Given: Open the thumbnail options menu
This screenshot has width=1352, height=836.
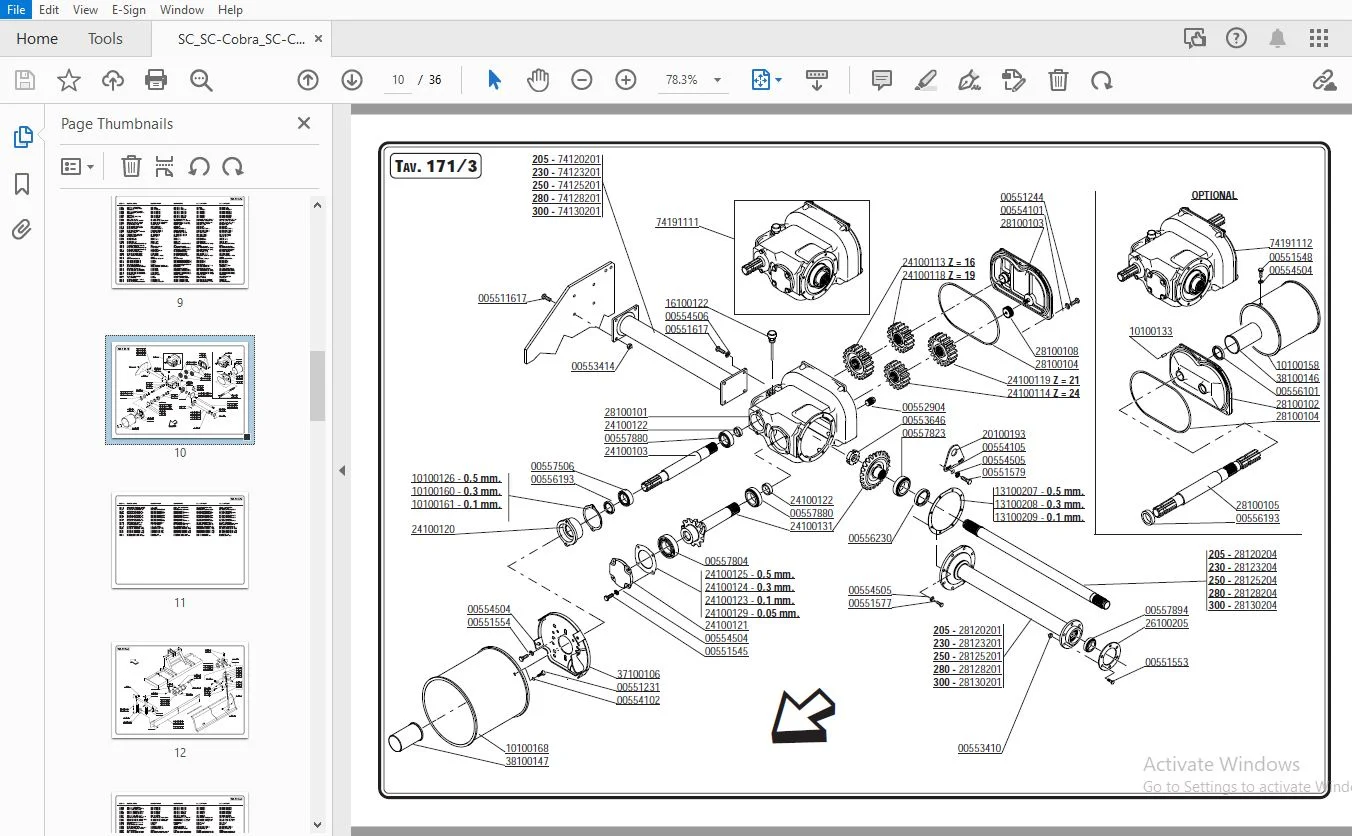Looking at the screenshot, I should tap(77, 167).
